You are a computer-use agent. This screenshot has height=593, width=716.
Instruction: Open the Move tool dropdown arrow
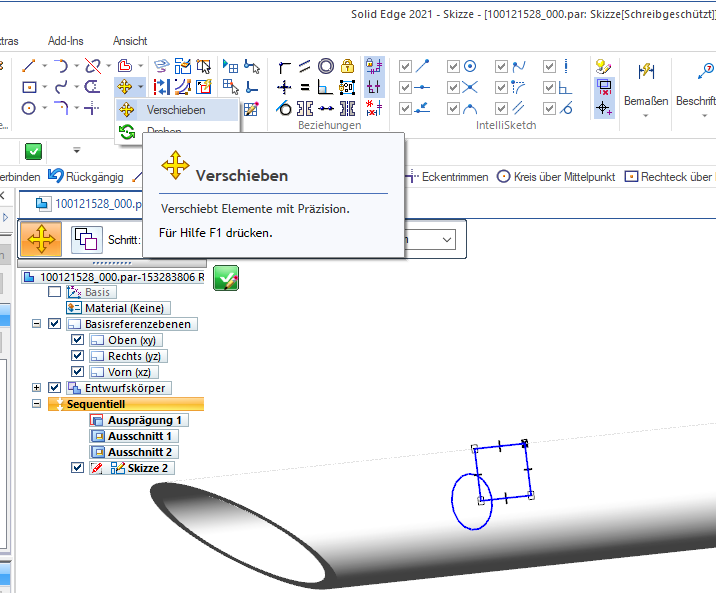click(141, 87)
